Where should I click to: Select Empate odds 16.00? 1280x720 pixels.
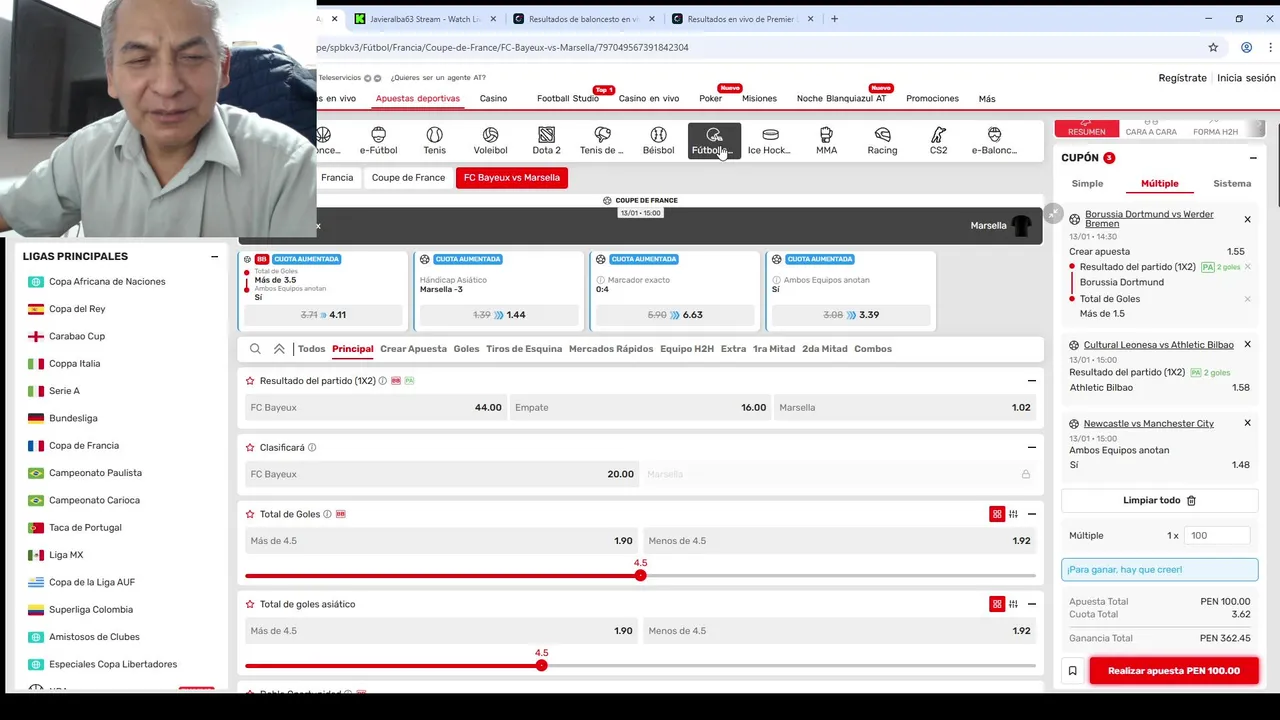pos(640,407)
